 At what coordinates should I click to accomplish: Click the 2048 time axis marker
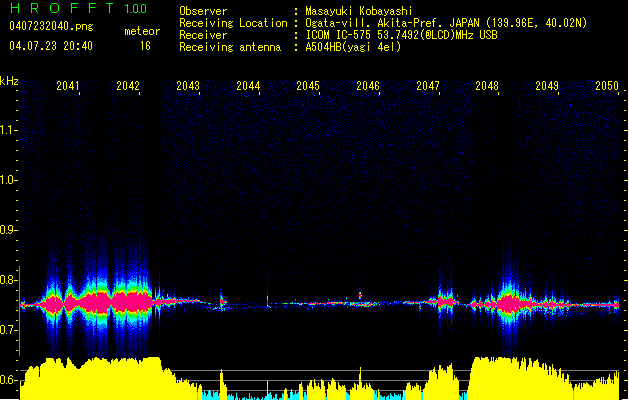tap(487, 86)
